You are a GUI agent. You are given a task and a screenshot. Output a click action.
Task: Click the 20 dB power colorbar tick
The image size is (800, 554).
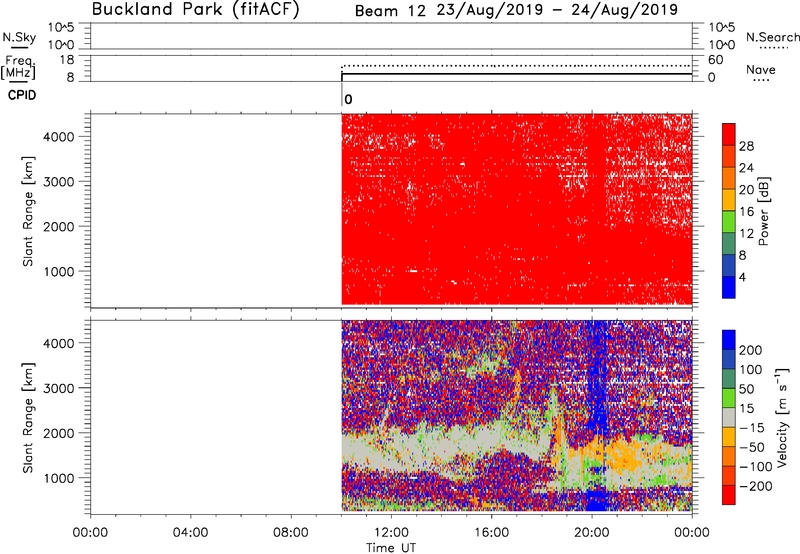(746, 190)
